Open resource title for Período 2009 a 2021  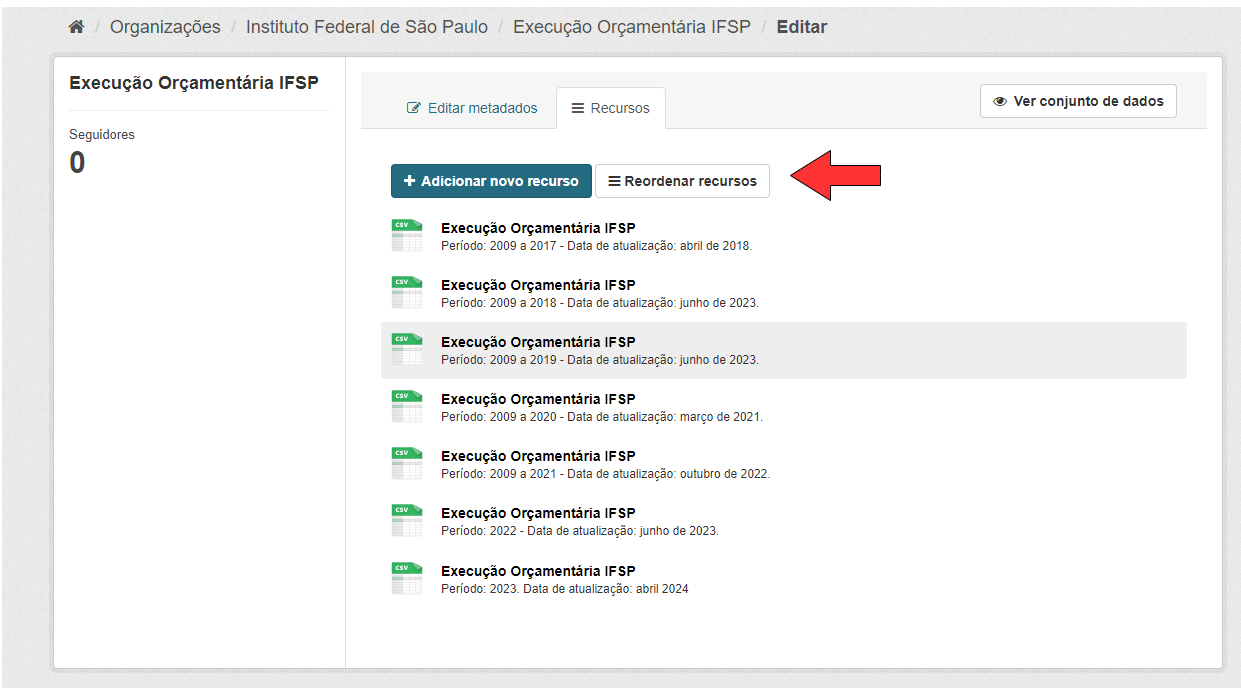point(538,456)
